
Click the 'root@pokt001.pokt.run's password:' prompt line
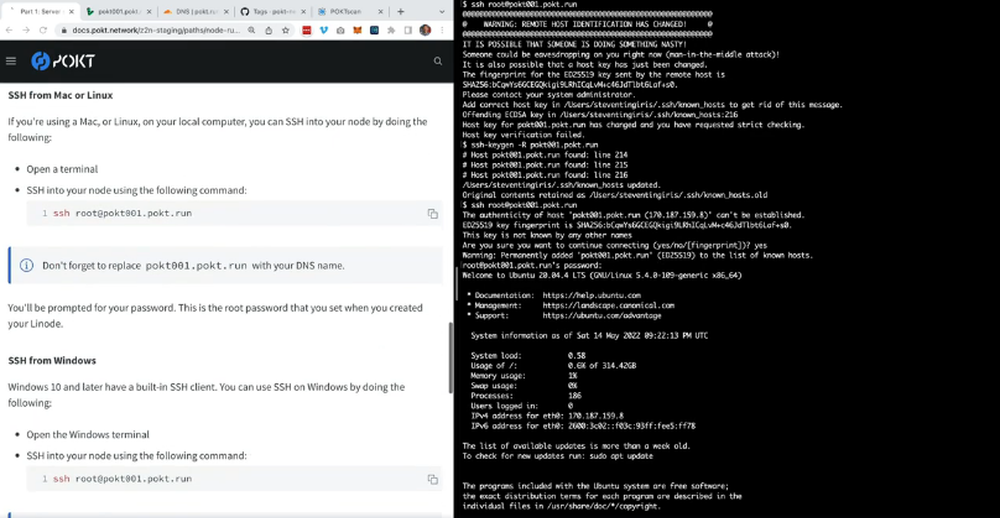pos(532,265)
